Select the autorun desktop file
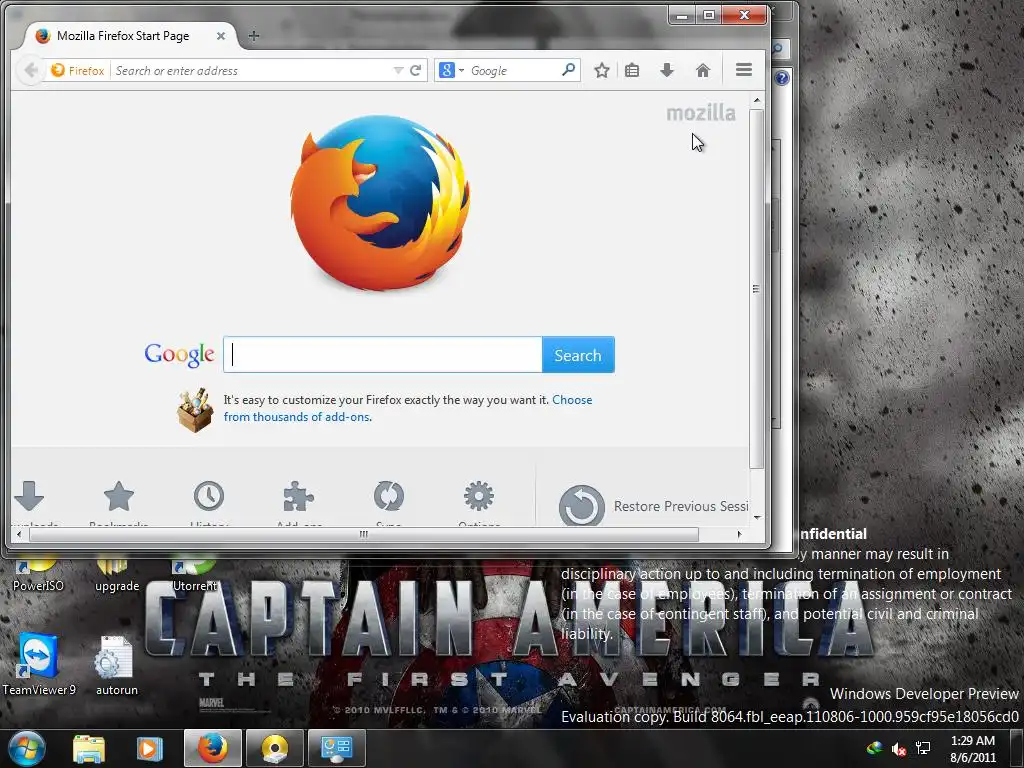 (116, 665)
